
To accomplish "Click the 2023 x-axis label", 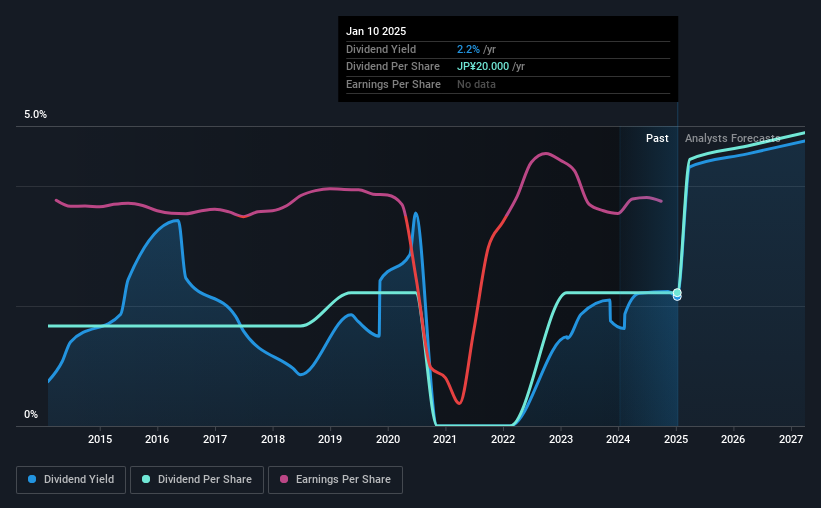I will click(x=561, y=439).
